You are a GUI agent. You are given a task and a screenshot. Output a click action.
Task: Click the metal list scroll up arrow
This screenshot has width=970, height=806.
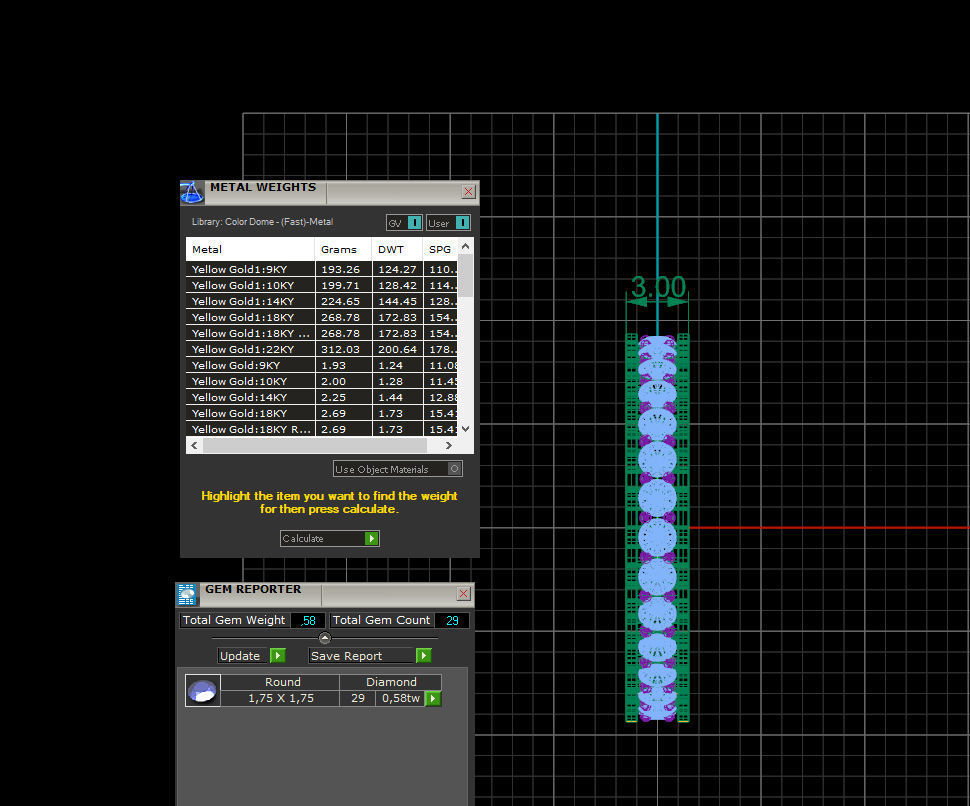pos(466,246)
